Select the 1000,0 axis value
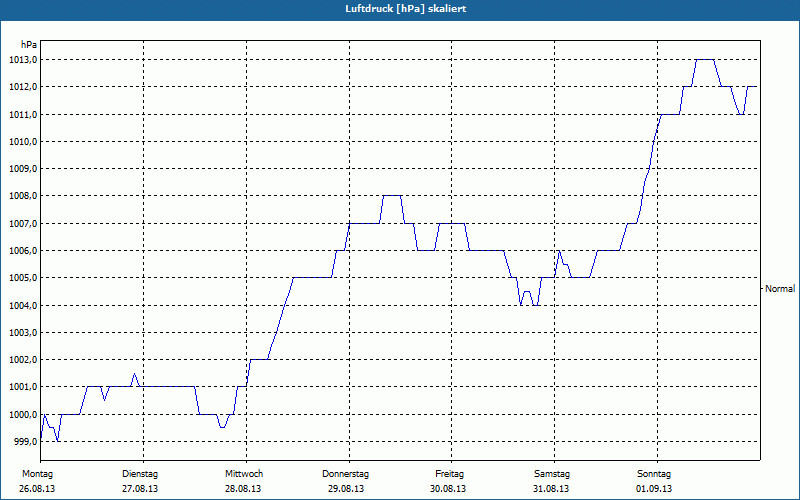Image resolution: width=800 pixels, height=500 pixels. tap(23, 414)
